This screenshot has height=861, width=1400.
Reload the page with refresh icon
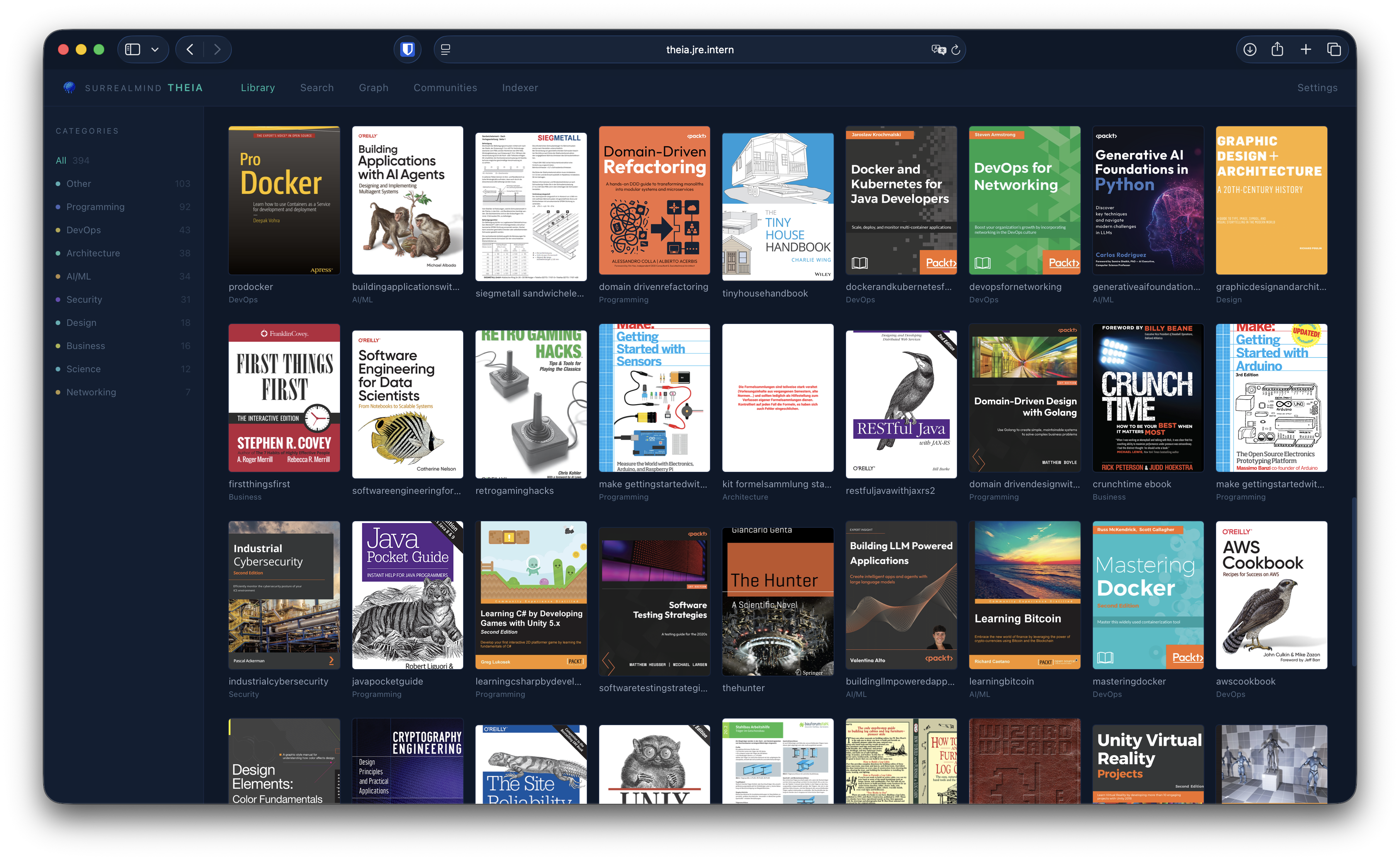tap(956, 49)
